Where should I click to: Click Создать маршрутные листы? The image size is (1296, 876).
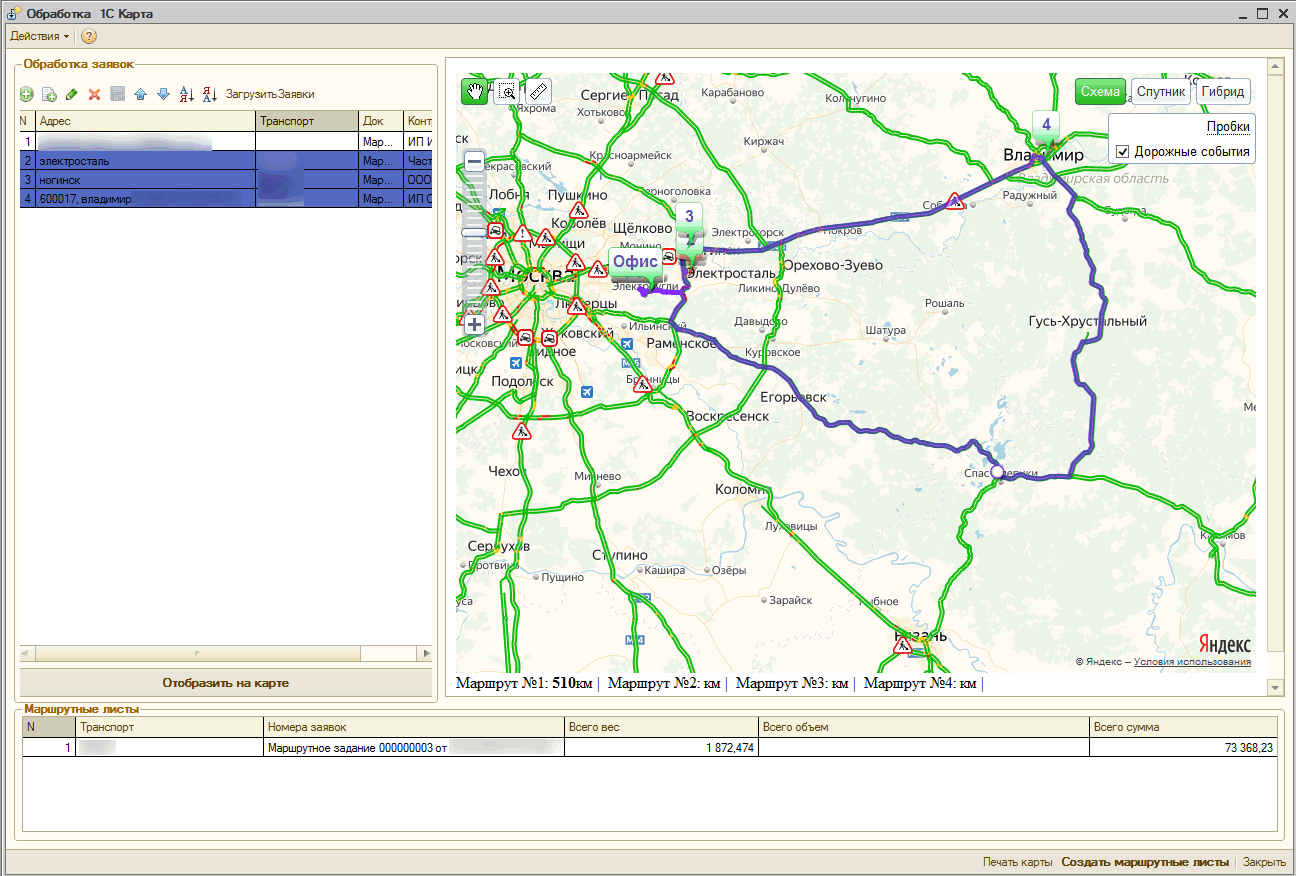1145,862
